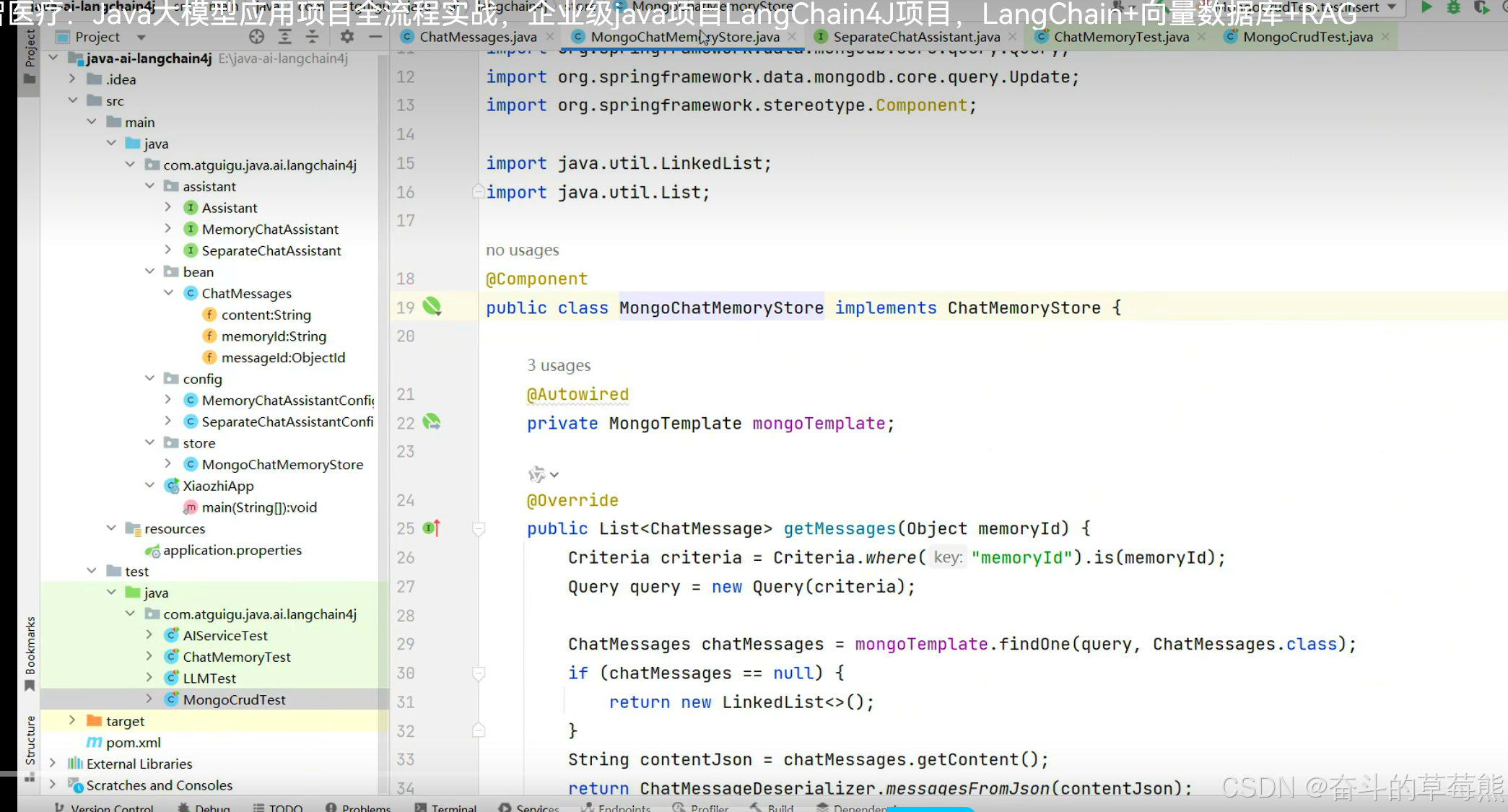This screenshot has width=1508, height=812.
Task: Collapse the ChatMessages class node
Action: tap(168, 293)
